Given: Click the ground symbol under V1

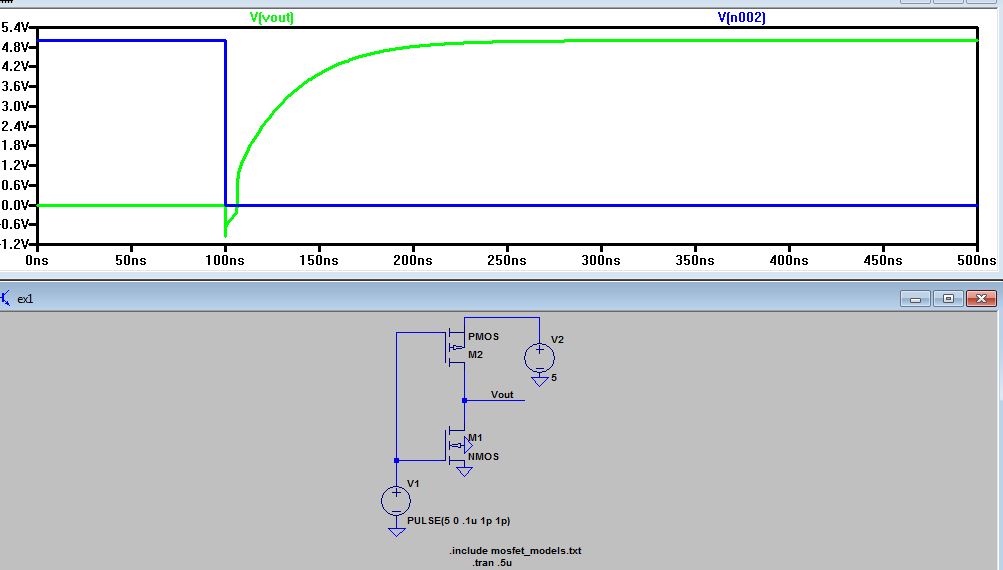Looking at the screenshot, I should (x=396, y=532).
